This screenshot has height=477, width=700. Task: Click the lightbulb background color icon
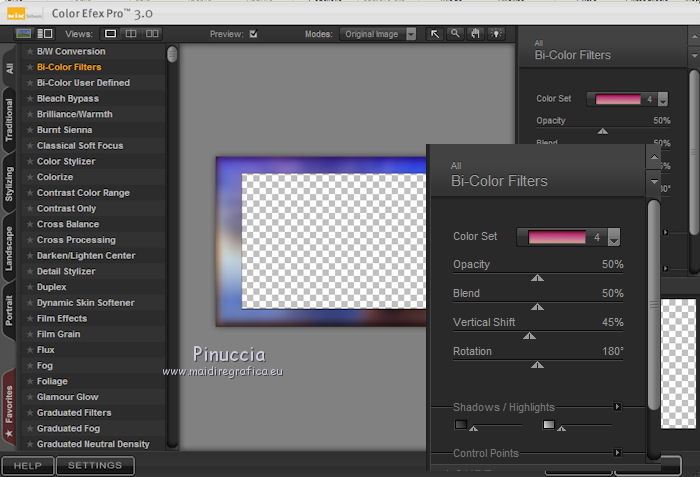(x=495, y=34)
